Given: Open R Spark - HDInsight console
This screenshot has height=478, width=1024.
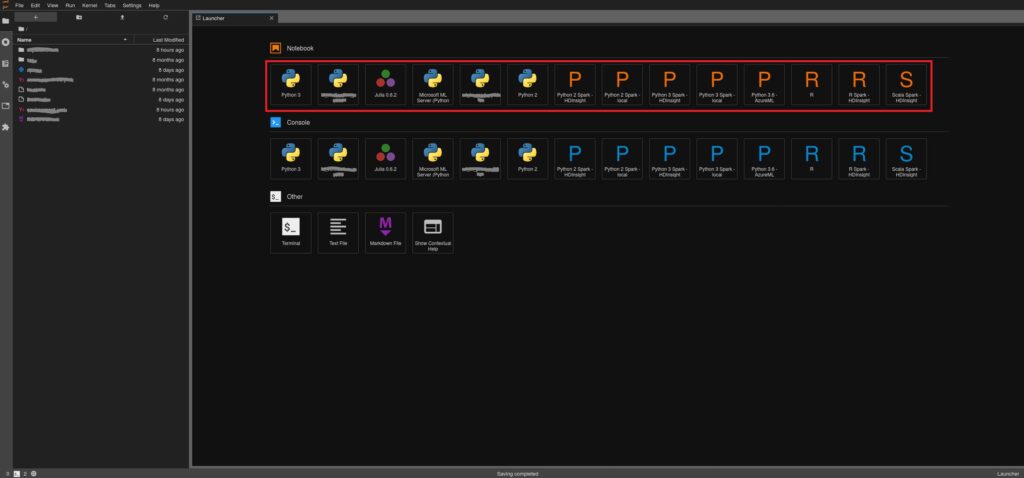Looking at the screenshot, I should [859, 159].
